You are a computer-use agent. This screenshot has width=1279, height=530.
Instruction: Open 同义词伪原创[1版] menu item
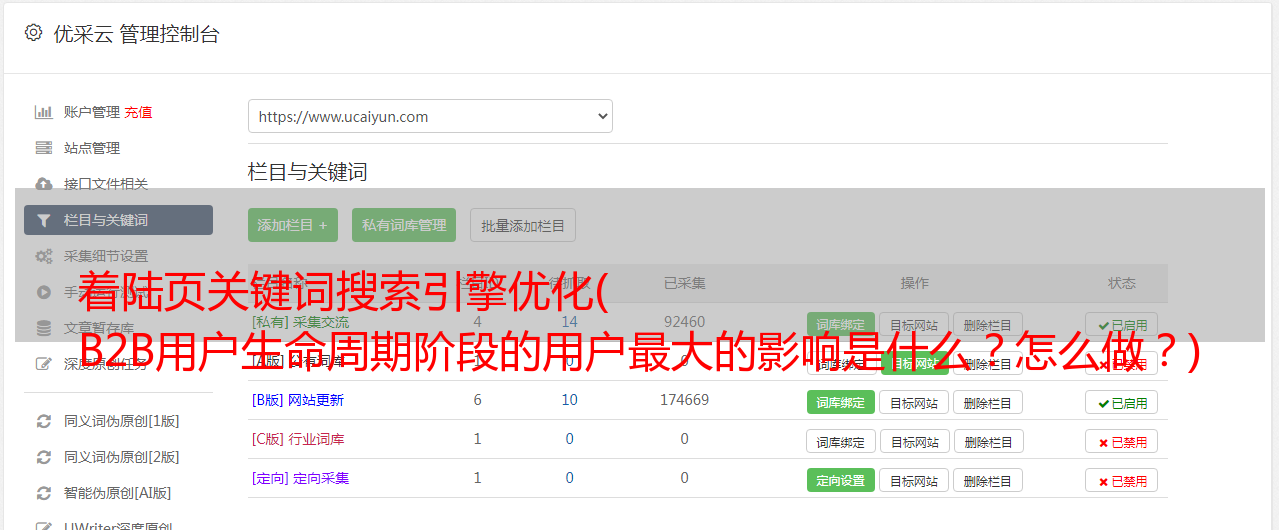coord(122,421)
